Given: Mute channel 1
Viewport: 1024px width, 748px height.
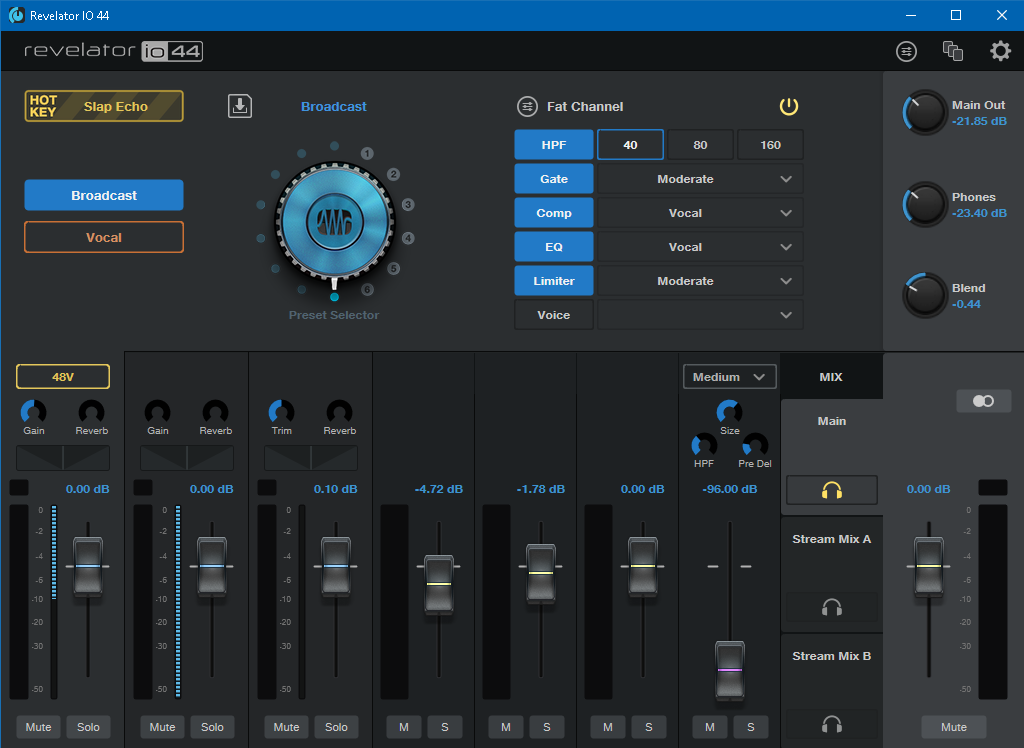Looking at the screenshot, I should click(39, 727).
